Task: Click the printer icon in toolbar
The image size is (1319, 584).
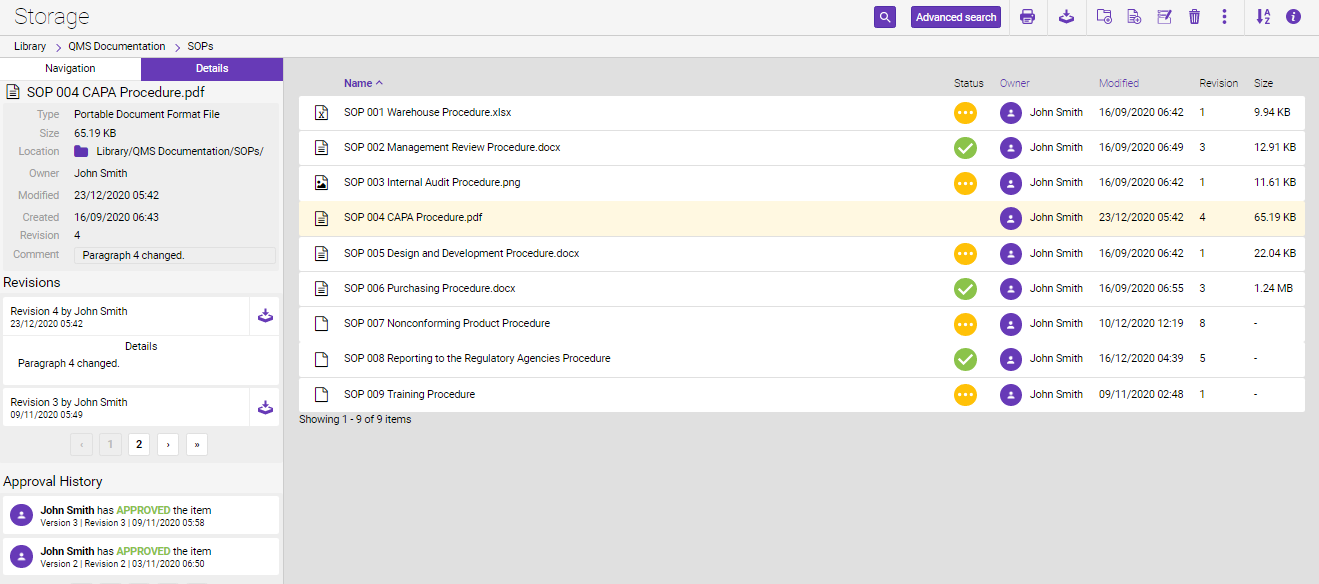Action: coord(1026,17)
